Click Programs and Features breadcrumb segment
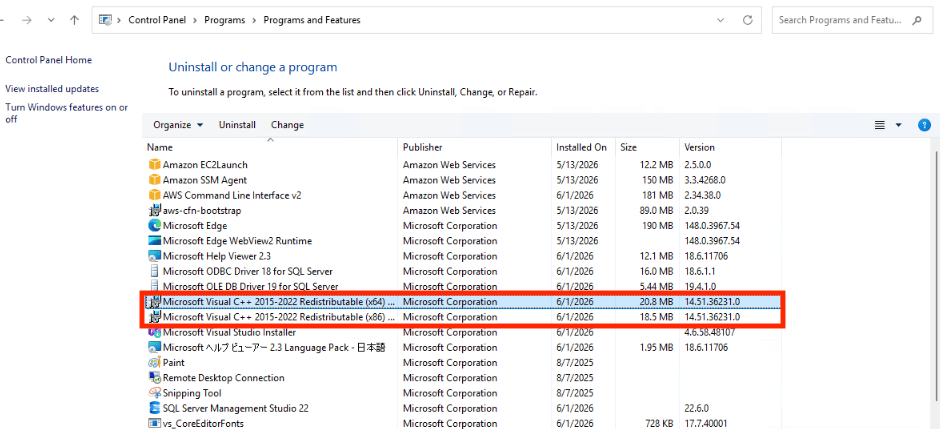The image size is (940, 429). tap(312, 20)
